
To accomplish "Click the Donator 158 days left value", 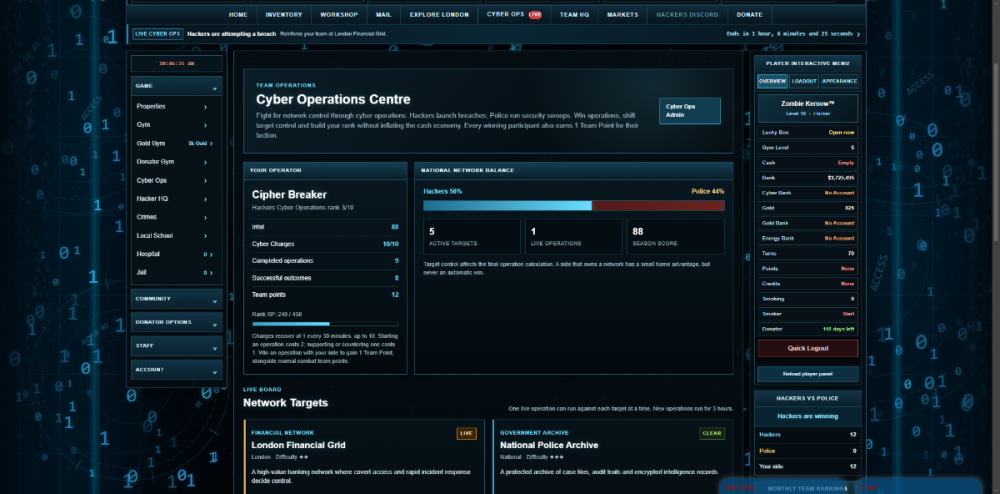I will point(839,330).
